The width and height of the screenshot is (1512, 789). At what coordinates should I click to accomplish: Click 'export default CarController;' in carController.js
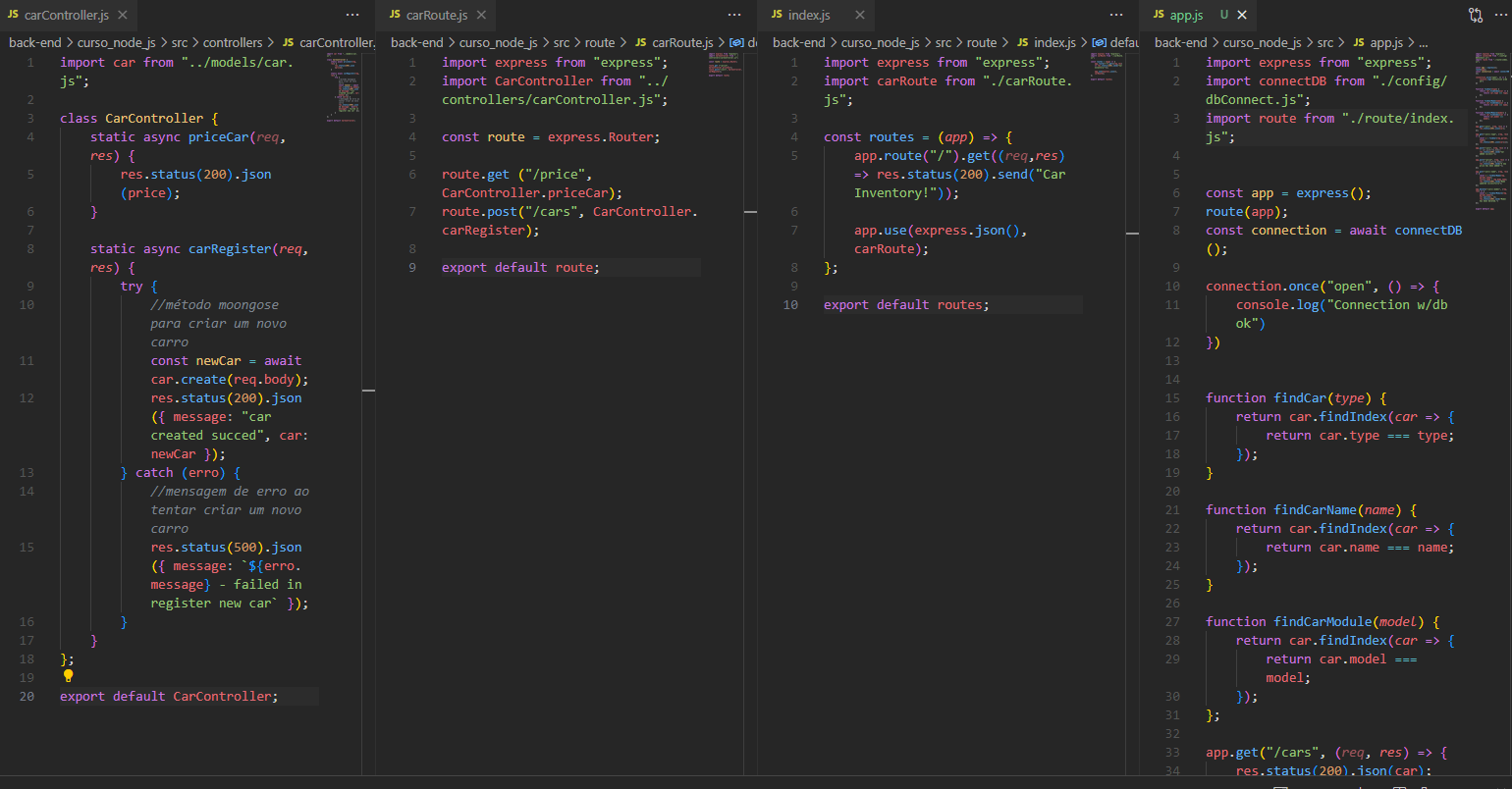[169, 696]
